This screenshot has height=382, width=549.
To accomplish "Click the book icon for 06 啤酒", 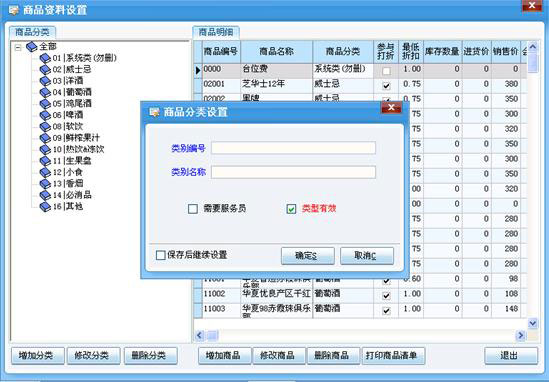I will [45, 115].
